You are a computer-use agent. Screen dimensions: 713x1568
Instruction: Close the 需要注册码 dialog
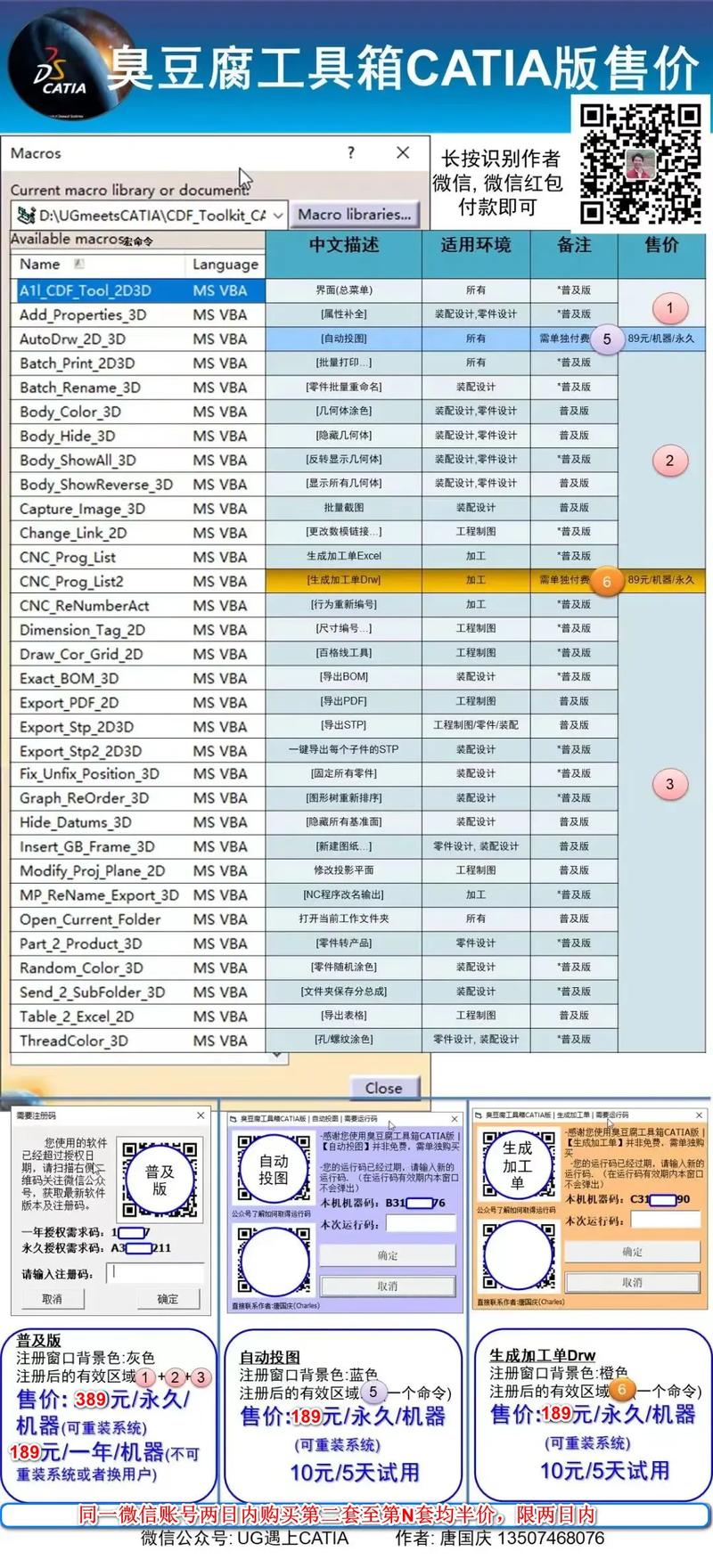(x=201, y=1115)
